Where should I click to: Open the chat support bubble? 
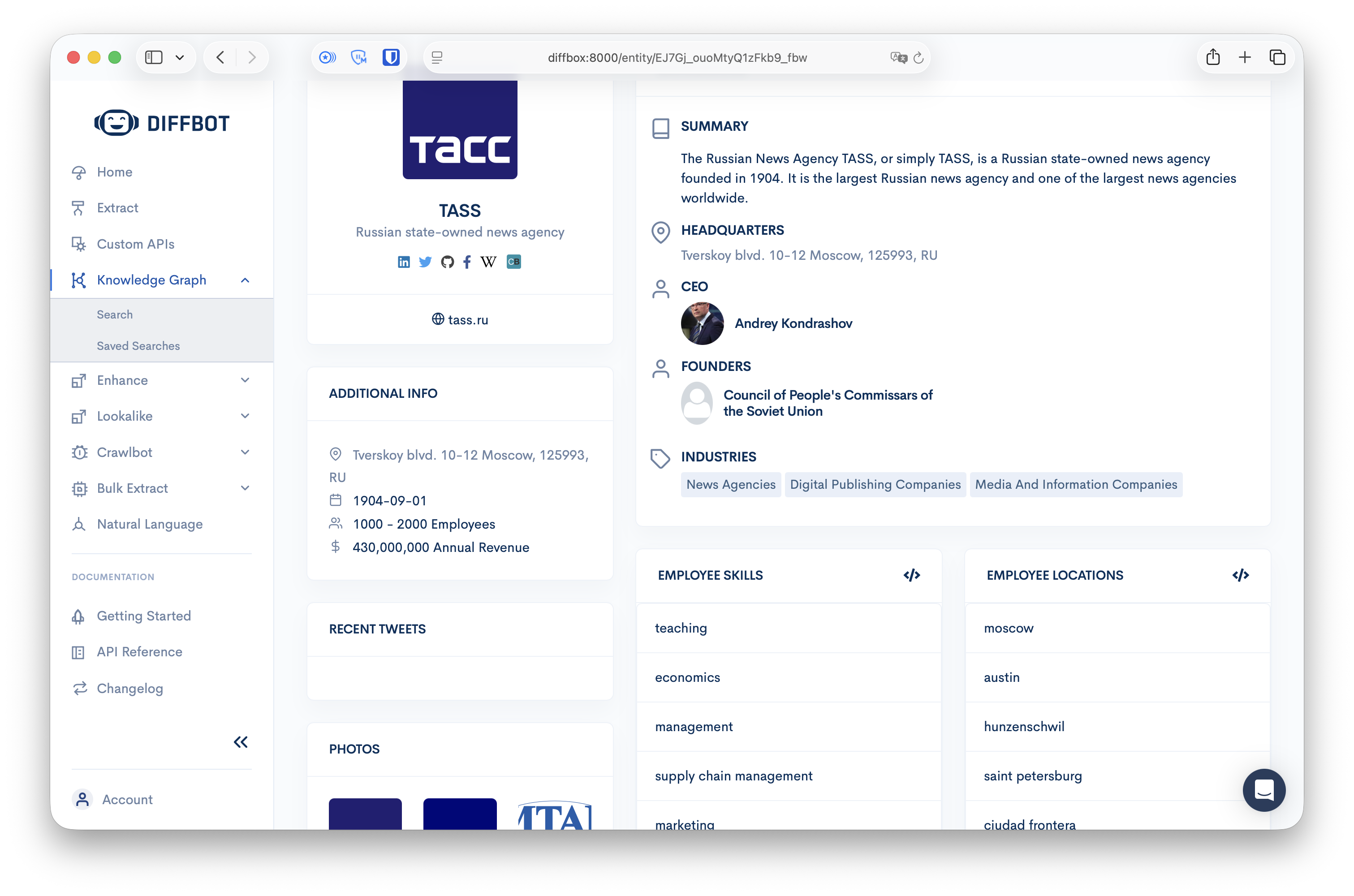tap(1264, 790)
